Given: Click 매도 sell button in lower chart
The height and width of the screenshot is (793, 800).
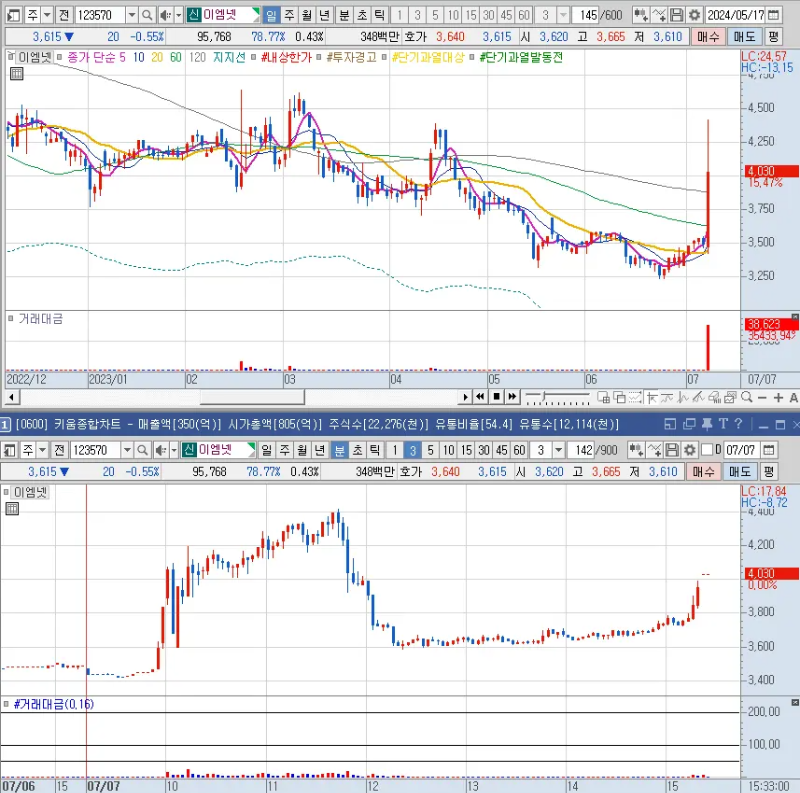Looking at the screenshot, I should (740, 472).
